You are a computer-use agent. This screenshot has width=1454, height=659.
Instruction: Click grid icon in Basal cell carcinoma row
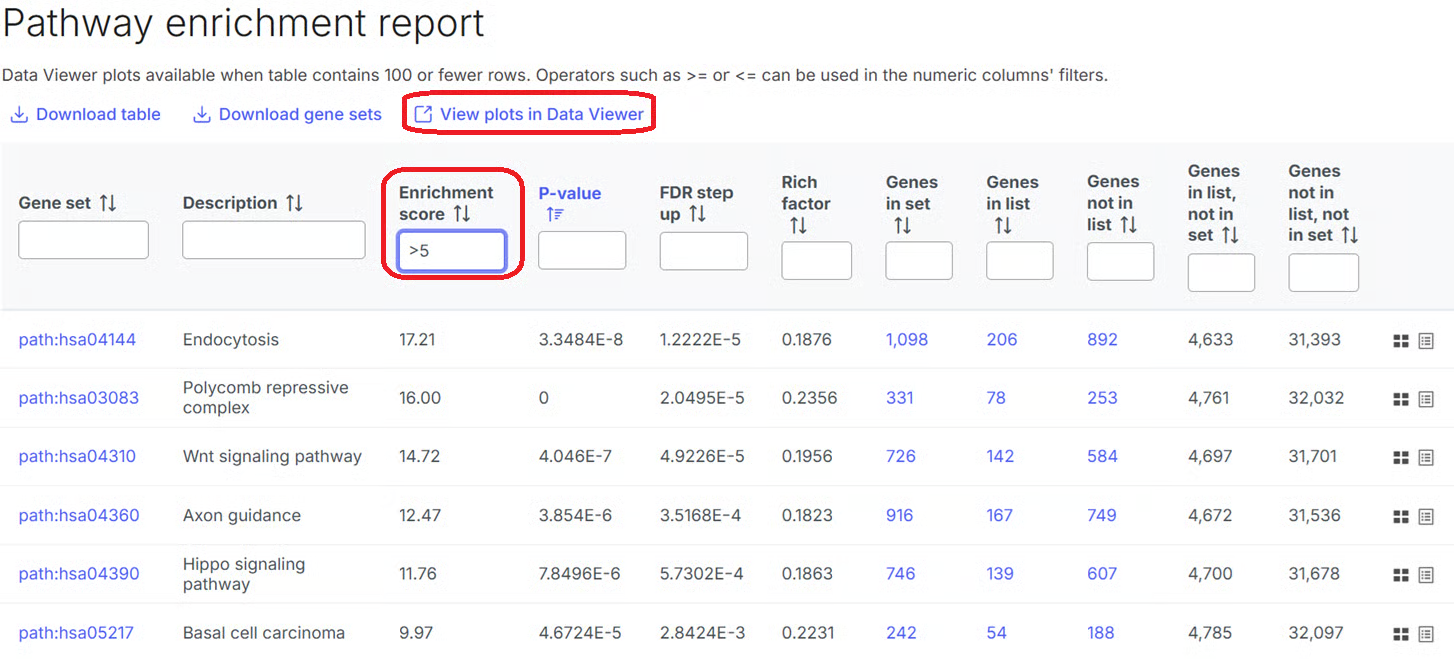[x=1401, y=634]
